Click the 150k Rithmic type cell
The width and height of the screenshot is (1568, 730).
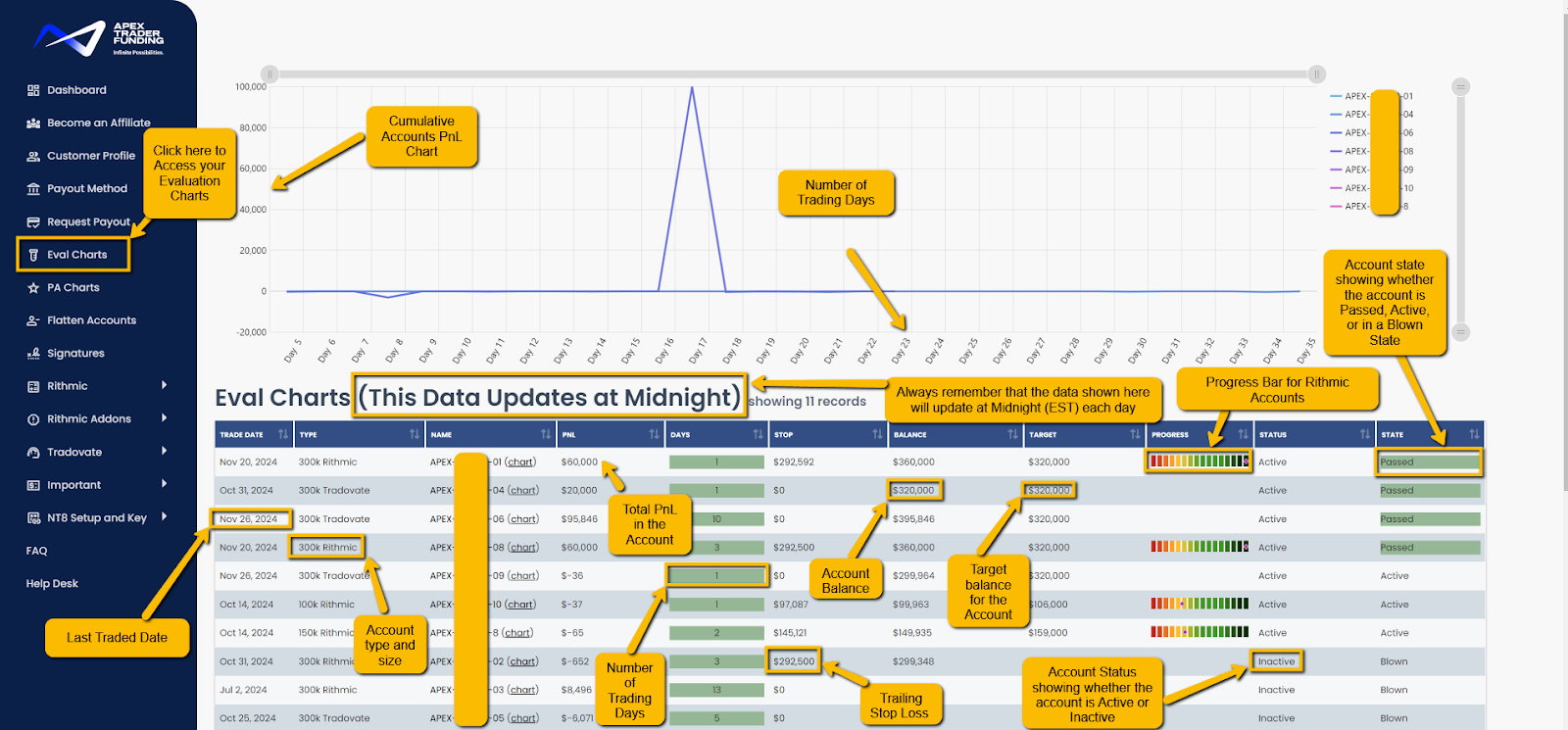point(326,633)
